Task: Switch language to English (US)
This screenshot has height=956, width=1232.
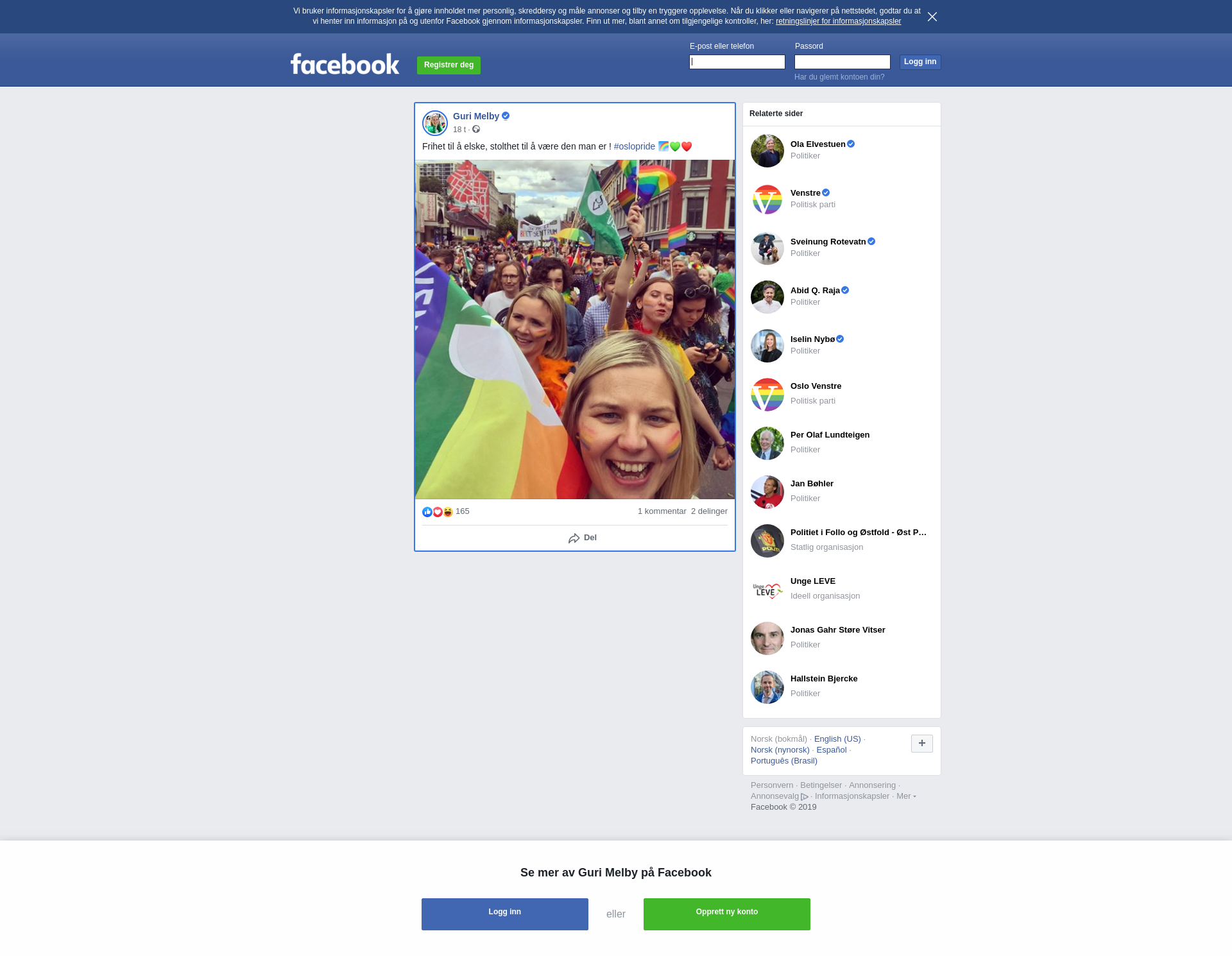Action: [837, 739]
